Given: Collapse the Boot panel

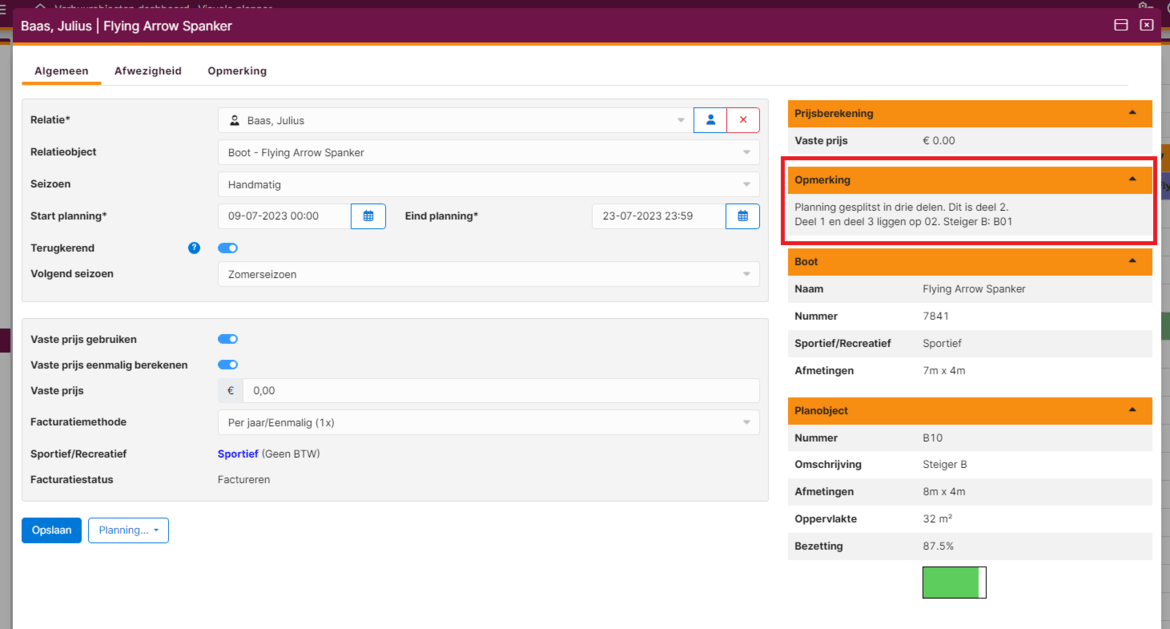Looking at the screenshot, I should [x=1132, y=262].
